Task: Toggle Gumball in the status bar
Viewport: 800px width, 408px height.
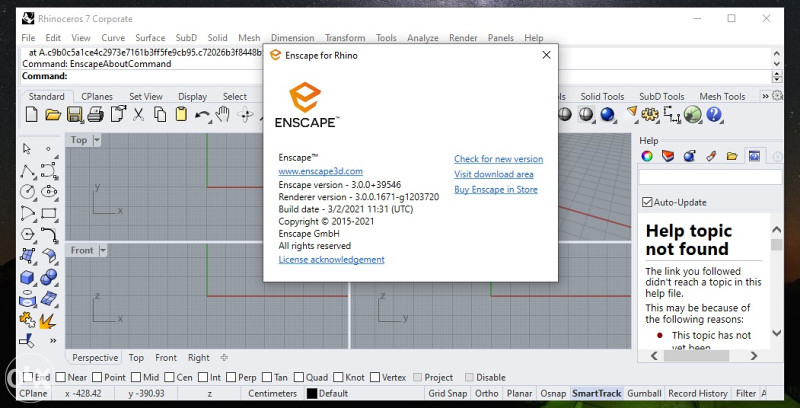Action: 644,393
